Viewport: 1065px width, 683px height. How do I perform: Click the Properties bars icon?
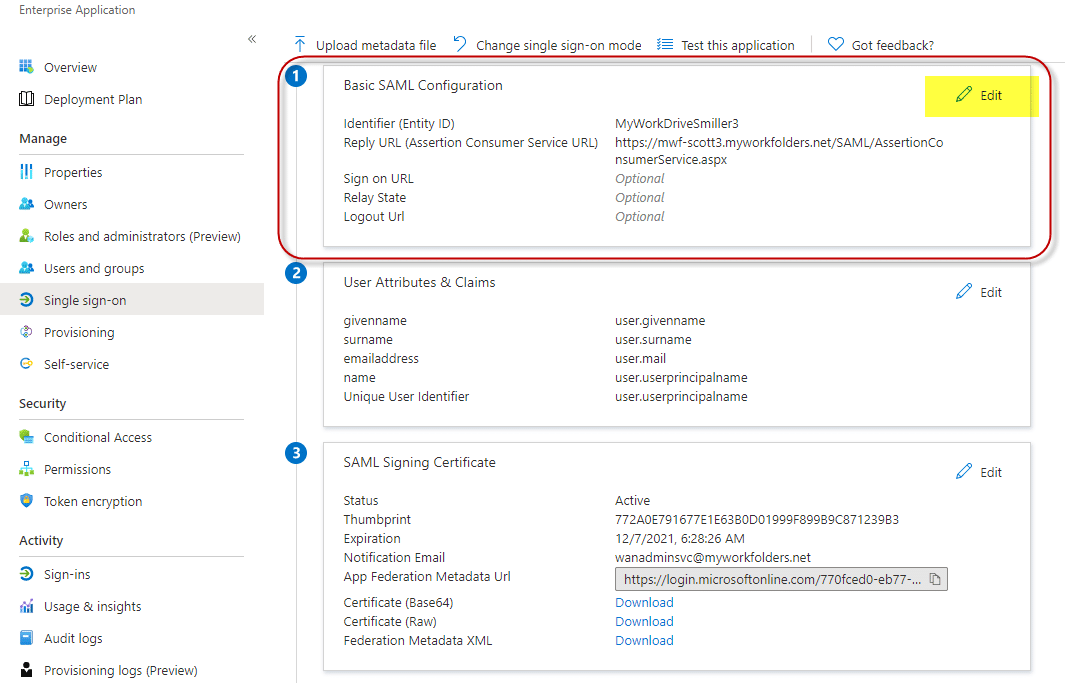(27, 172)
